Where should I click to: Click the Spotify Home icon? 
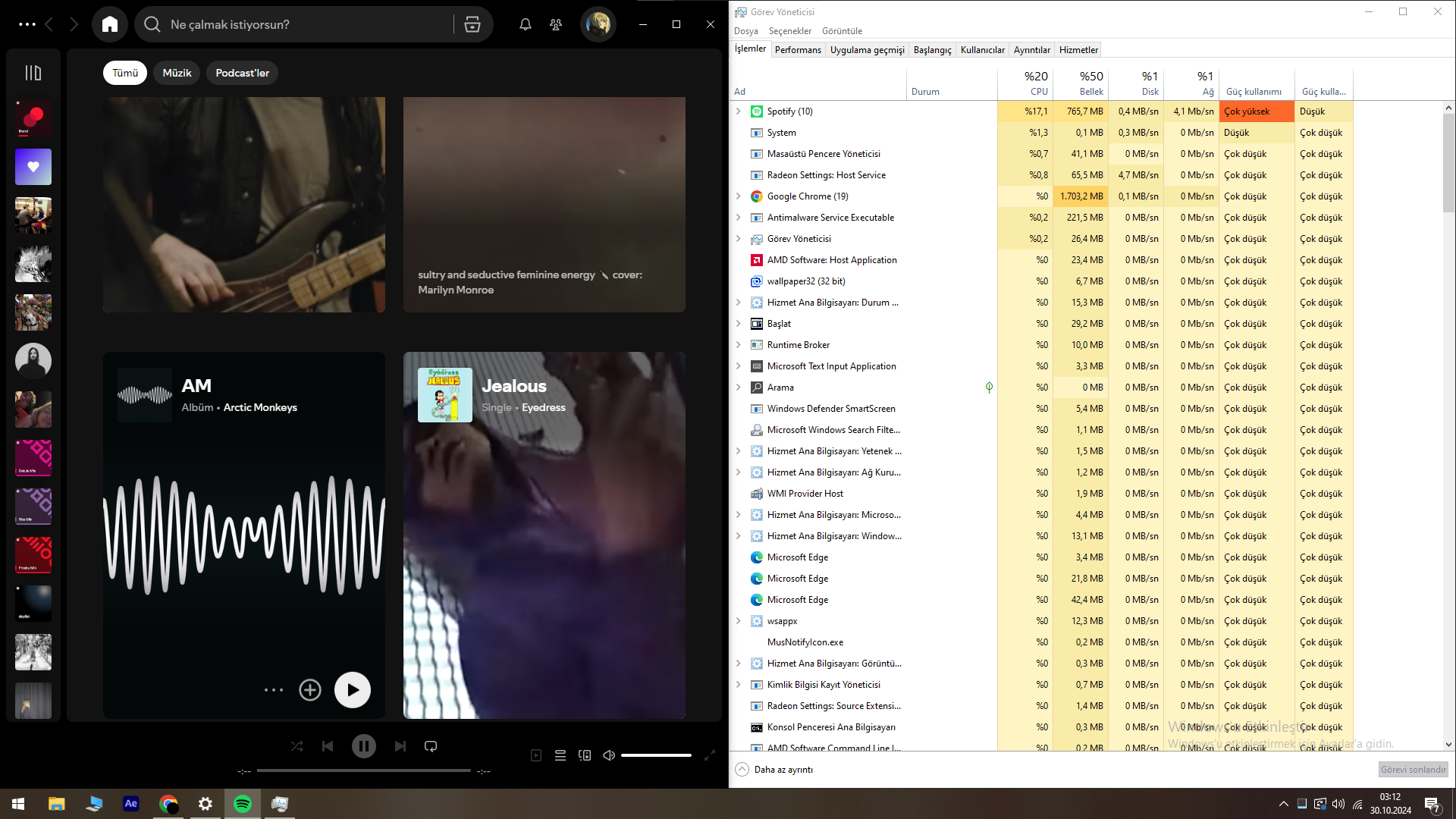[x=110, y=24]
